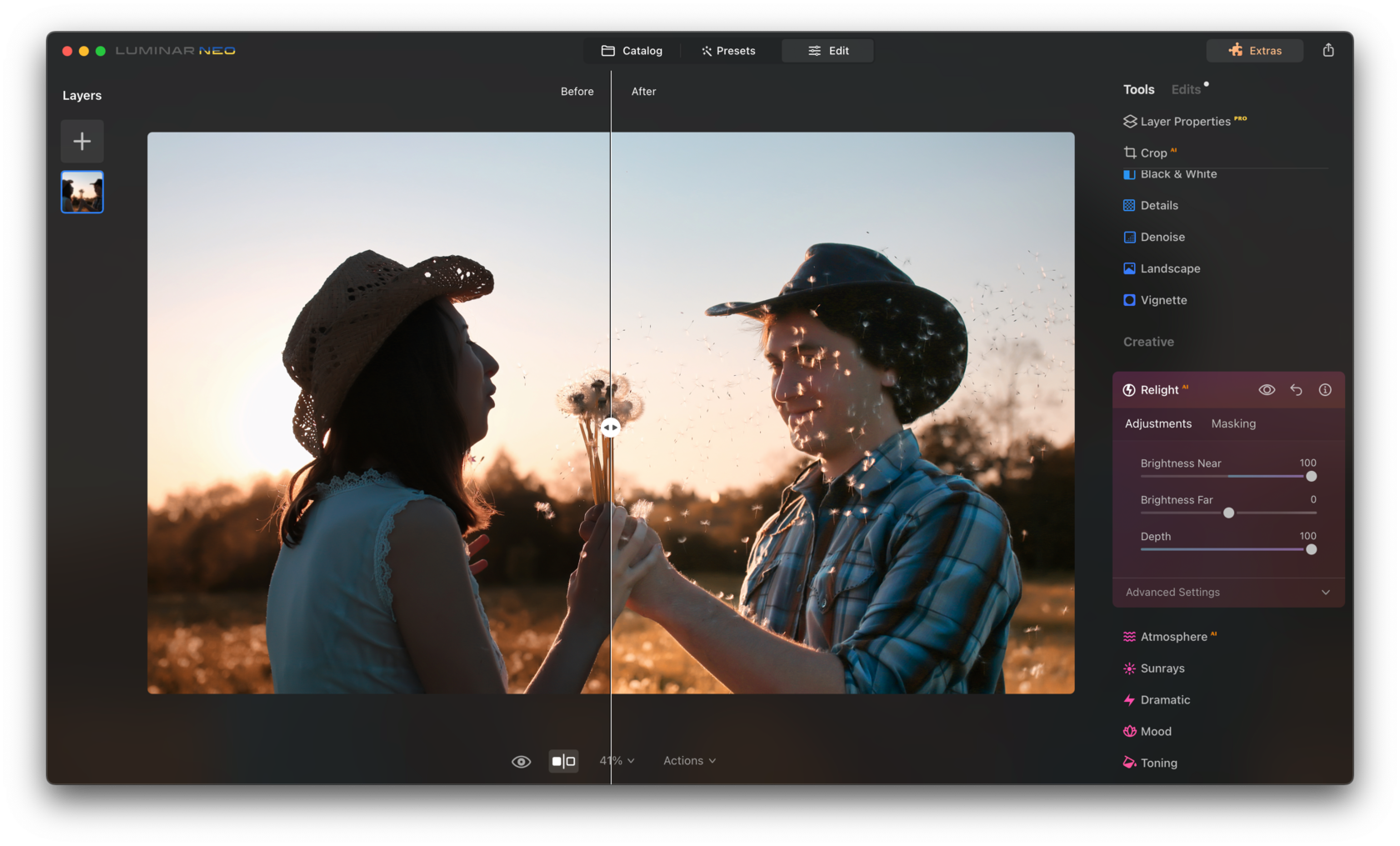This screenshot has width=1400, height=846.
Task: Open the Toning tool
Action: [x=1159, y=763]
